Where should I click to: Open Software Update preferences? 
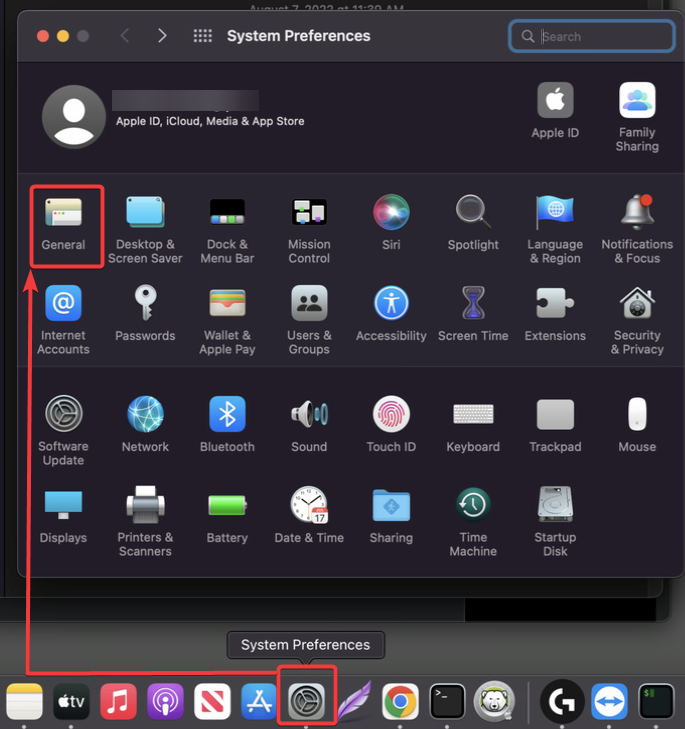pos(64,431)
